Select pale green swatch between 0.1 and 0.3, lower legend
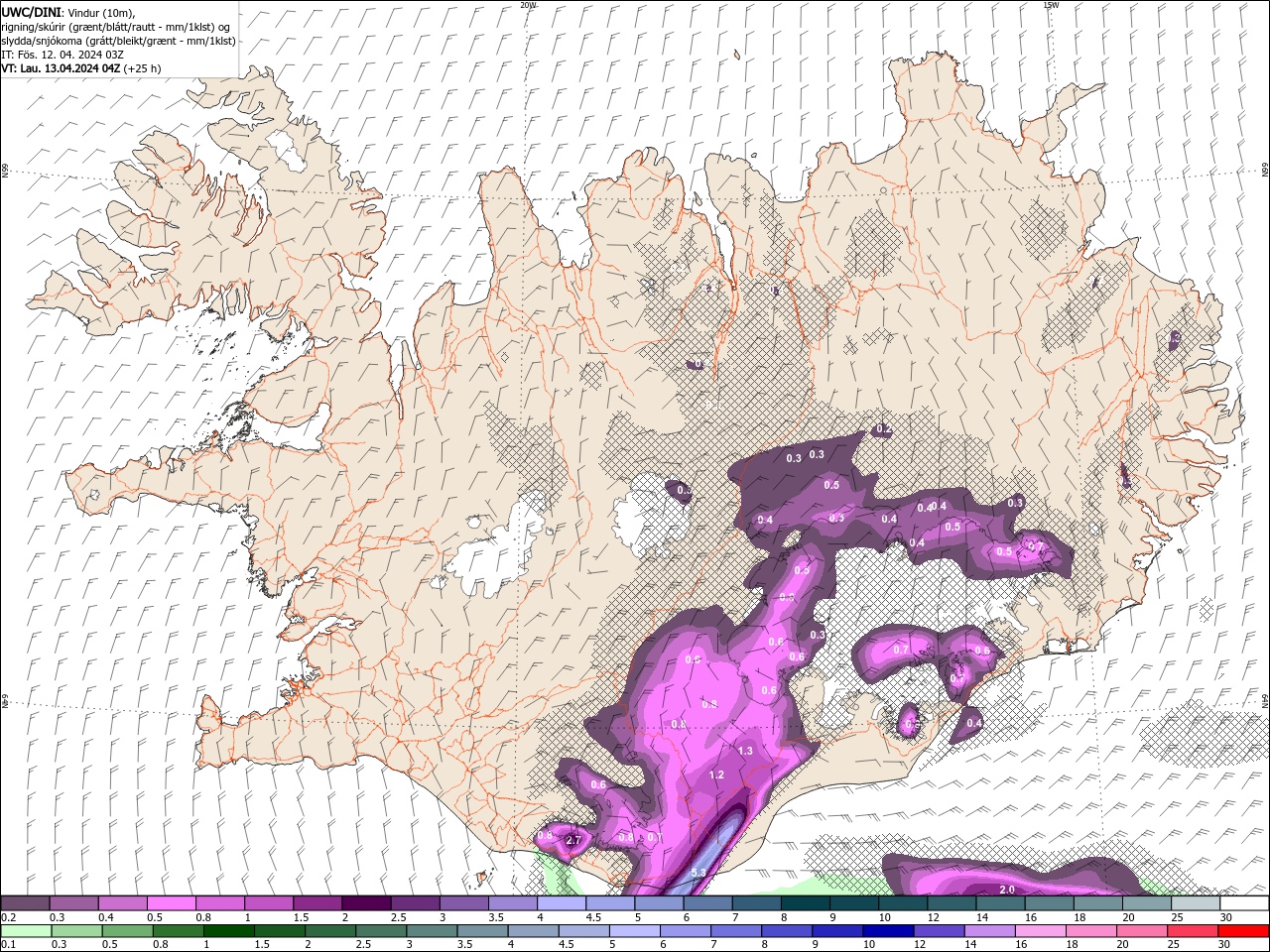The width and height of the screenshot is (1270, 952). (26, 931)
